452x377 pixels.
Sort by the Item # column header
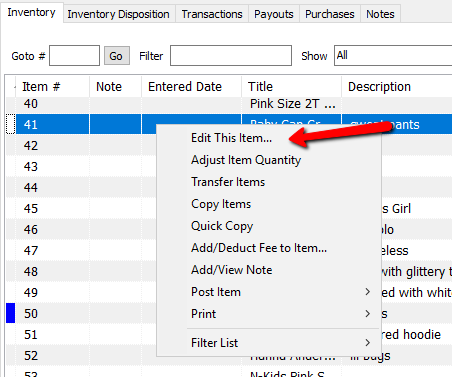point(52,87)
